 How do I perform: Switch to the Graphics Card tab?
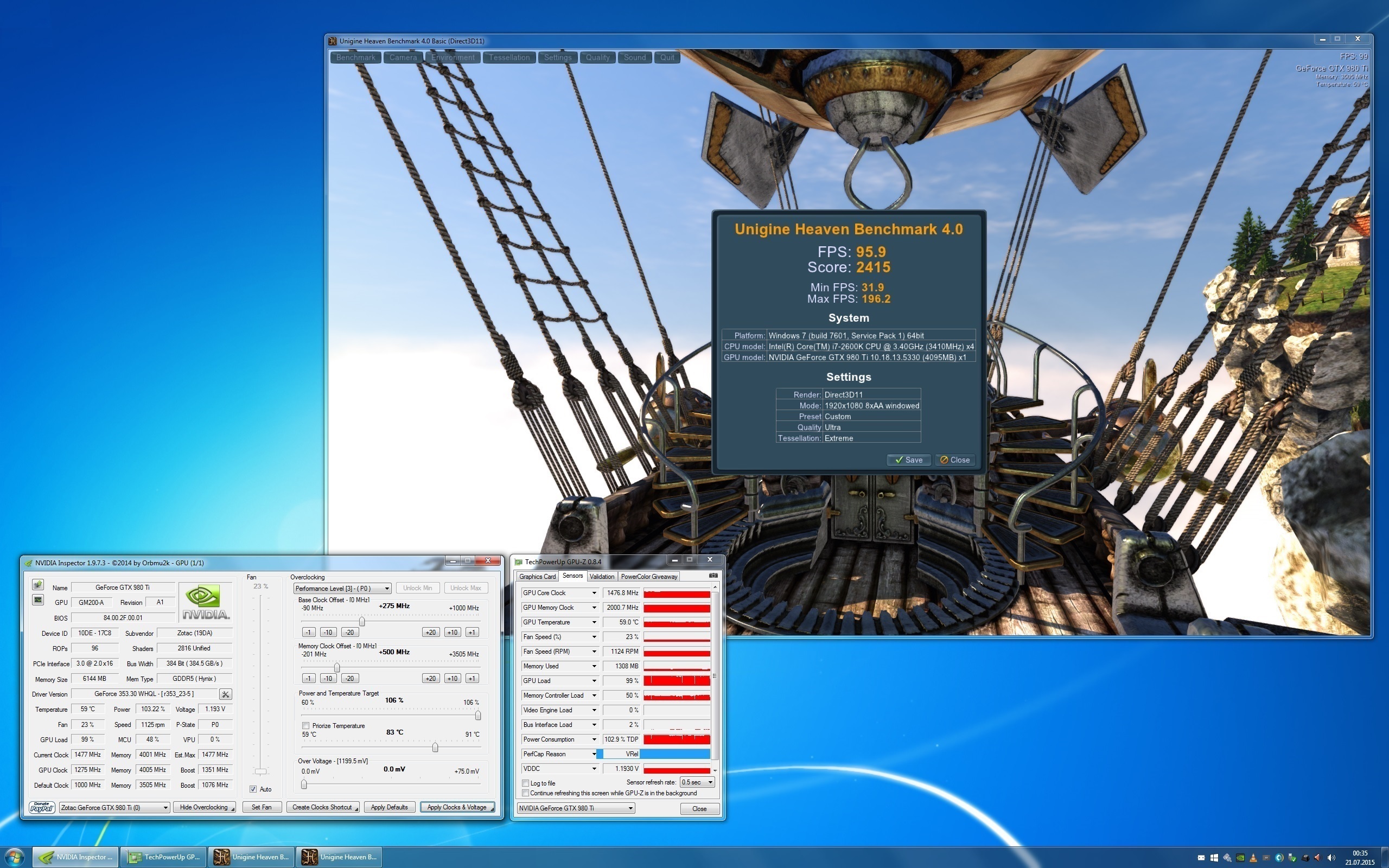(537, 576)
